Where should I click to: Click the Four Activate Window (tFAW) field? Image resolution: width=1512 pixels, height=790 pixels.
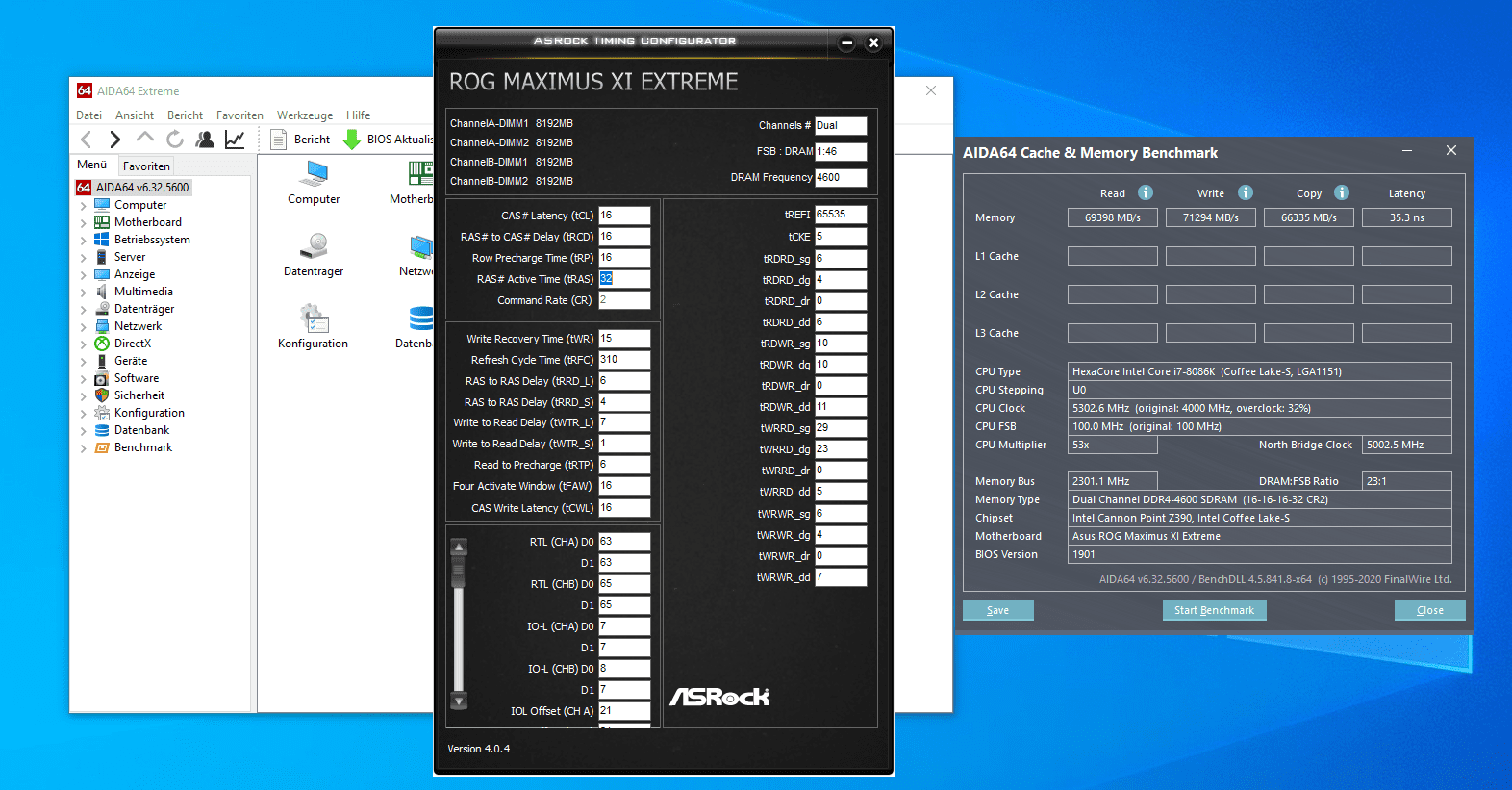624,486
